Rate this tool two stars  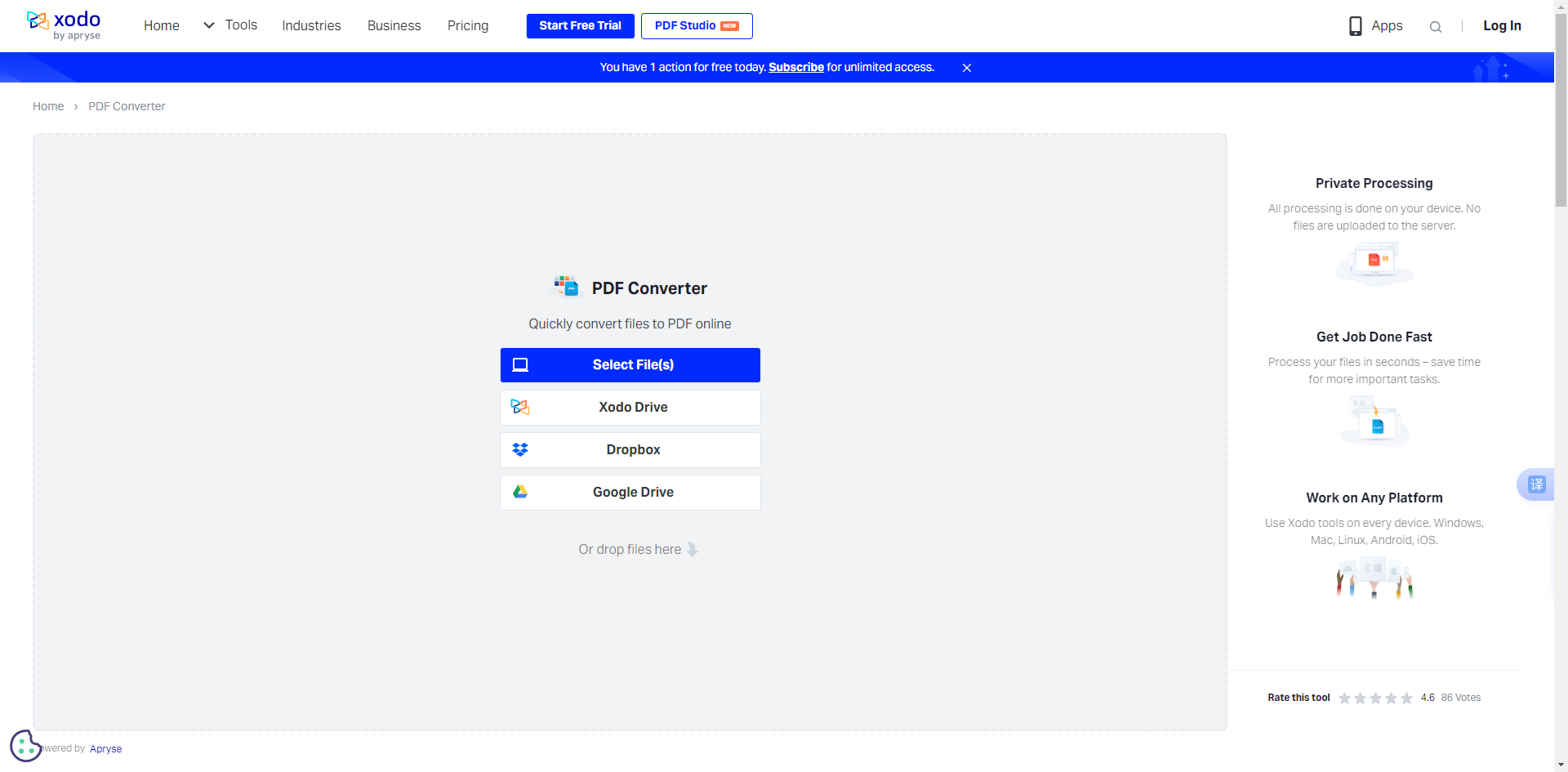pyautogui.click(x=1360, y=698)
